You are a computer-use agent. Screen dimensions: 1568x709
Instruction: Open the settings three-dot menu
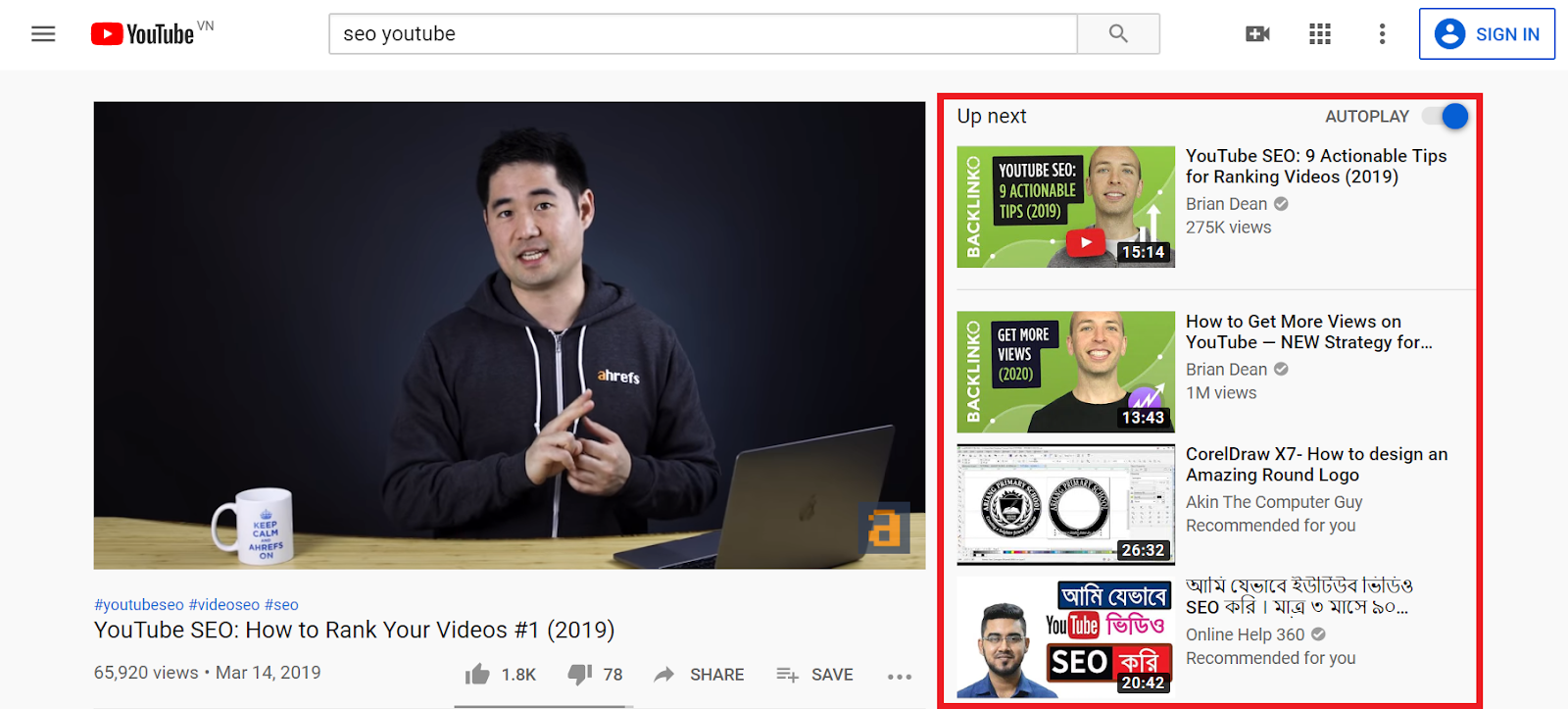[x=1382, y=34]
